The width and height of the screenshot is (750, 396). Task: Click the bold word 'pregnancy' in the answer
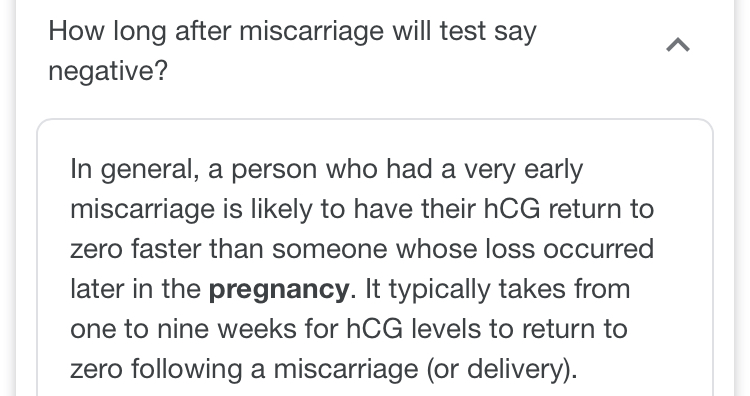[279, 289]
